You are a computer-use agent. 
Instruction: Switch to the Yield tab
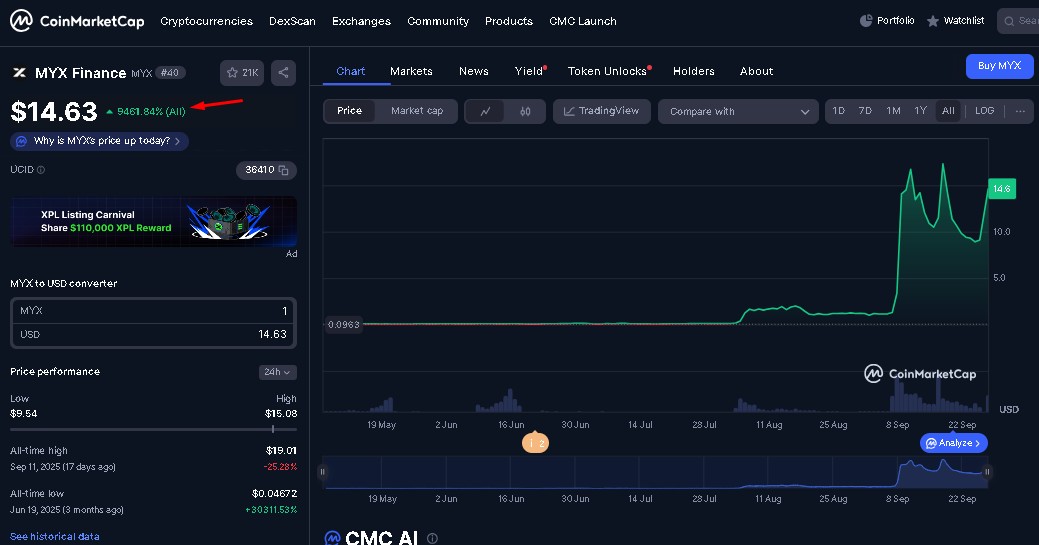pyautogui.click(x=529, y=72)
